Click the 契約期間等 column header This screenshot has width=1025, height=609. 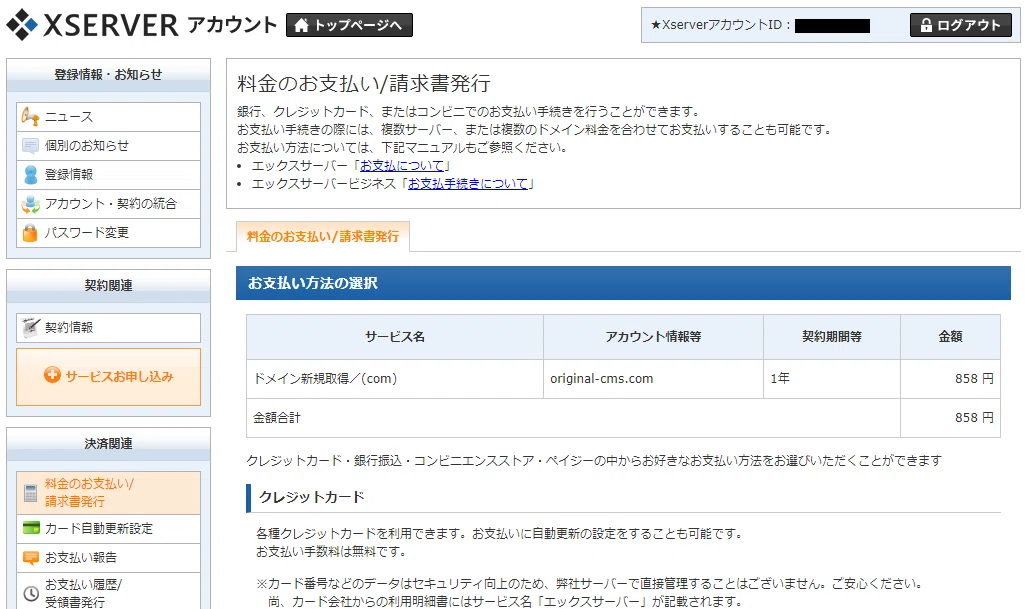pyautogui.click(x=832, y=337)
